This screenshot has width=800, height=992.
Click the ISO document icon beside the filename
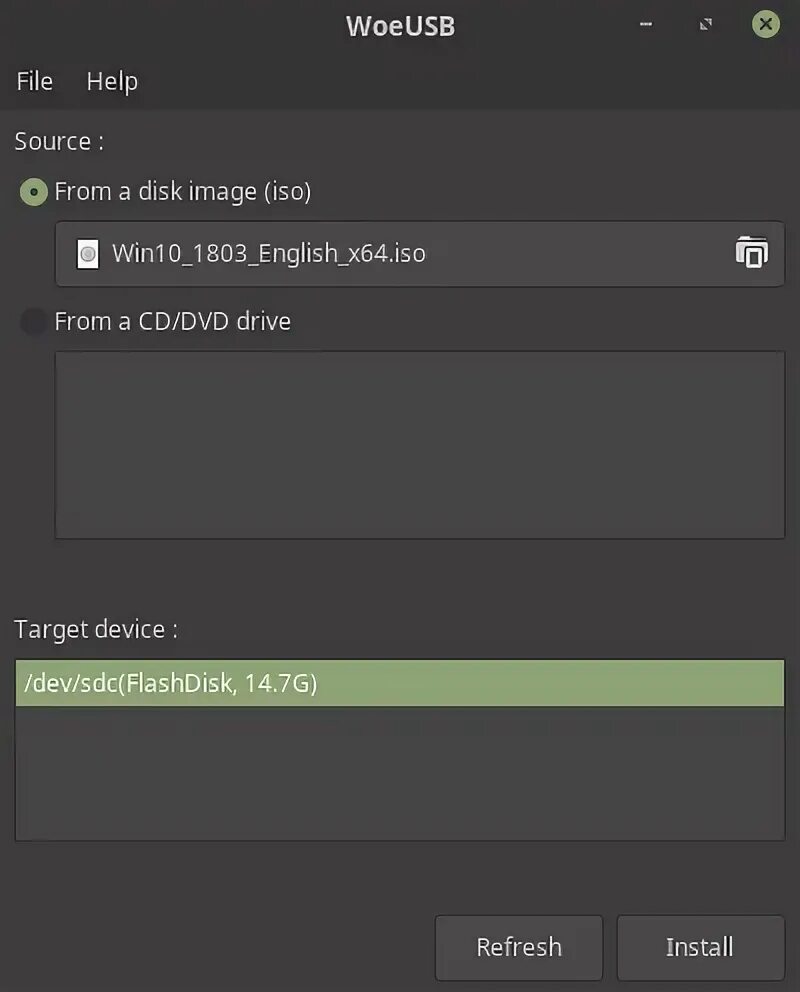coord(88,254)
